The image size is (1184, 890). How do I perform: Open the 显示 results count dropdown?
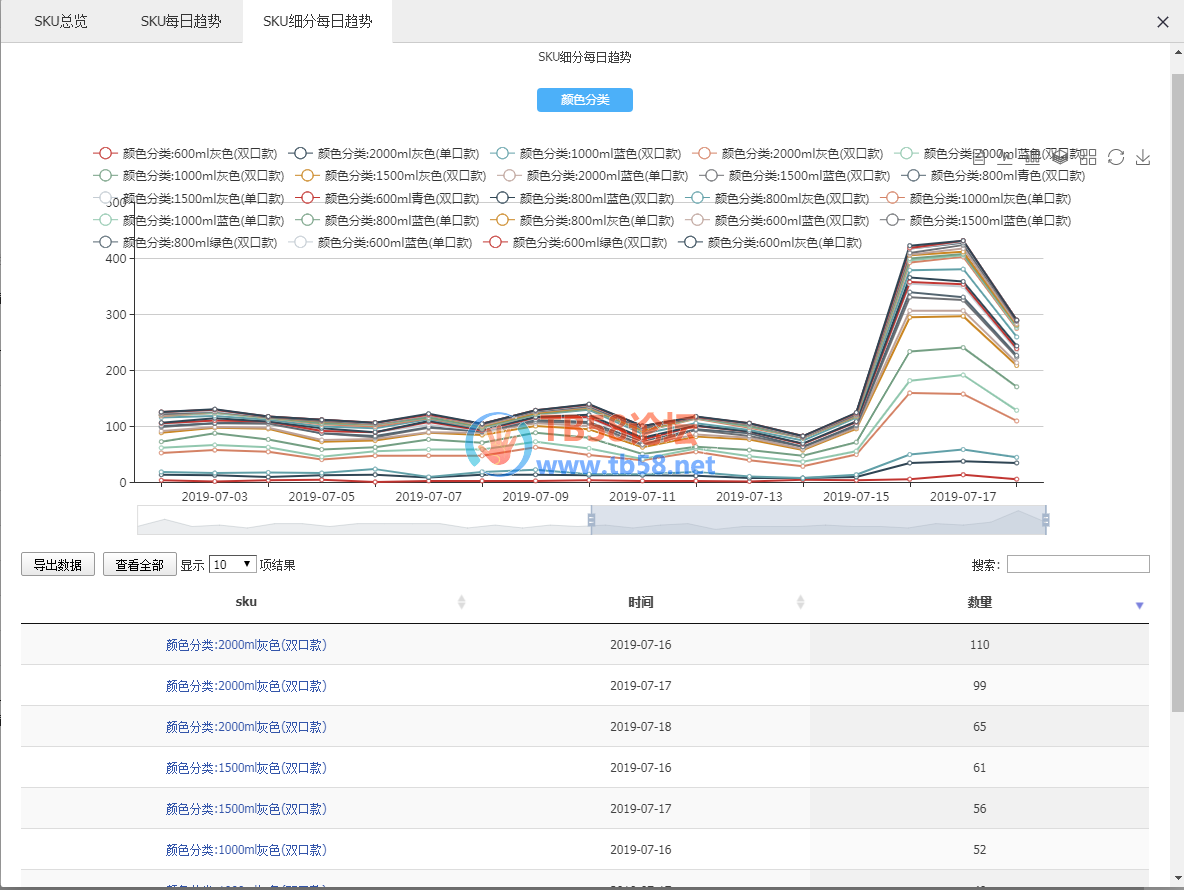(x=232, y=565)
